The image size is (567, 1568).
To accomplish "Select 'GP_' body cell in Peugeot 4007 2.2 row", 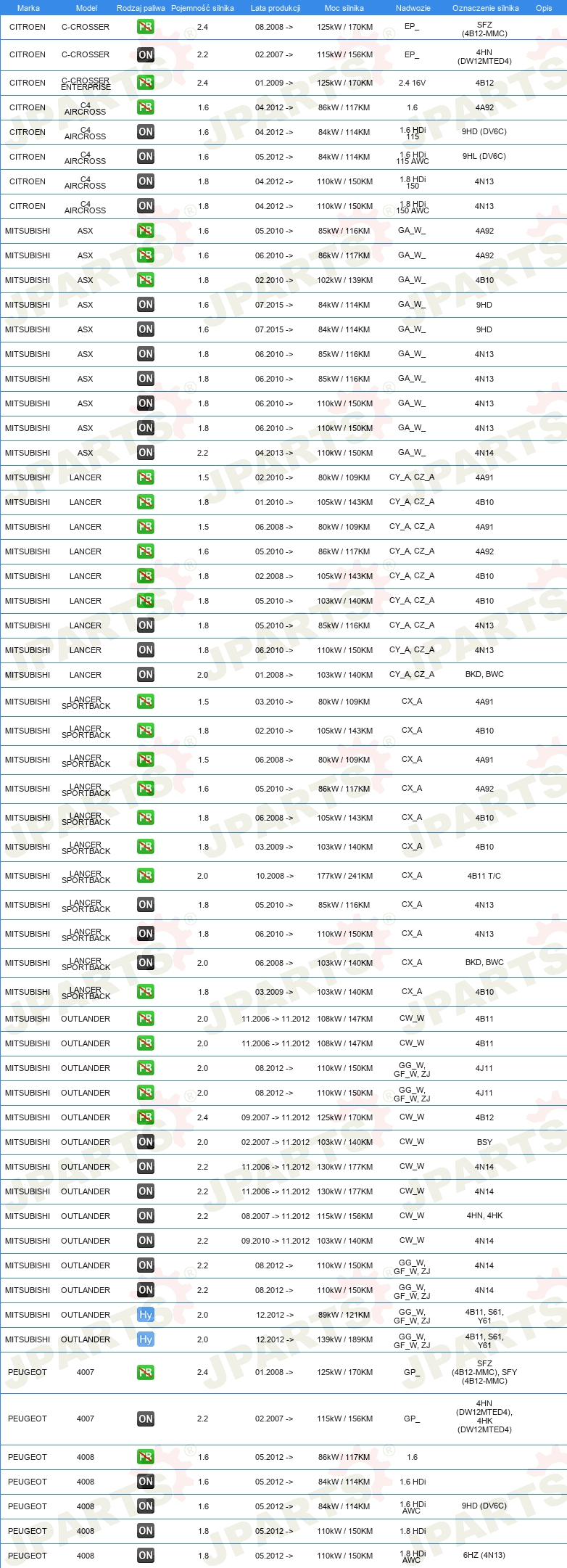I will [x=412, y=1419].
